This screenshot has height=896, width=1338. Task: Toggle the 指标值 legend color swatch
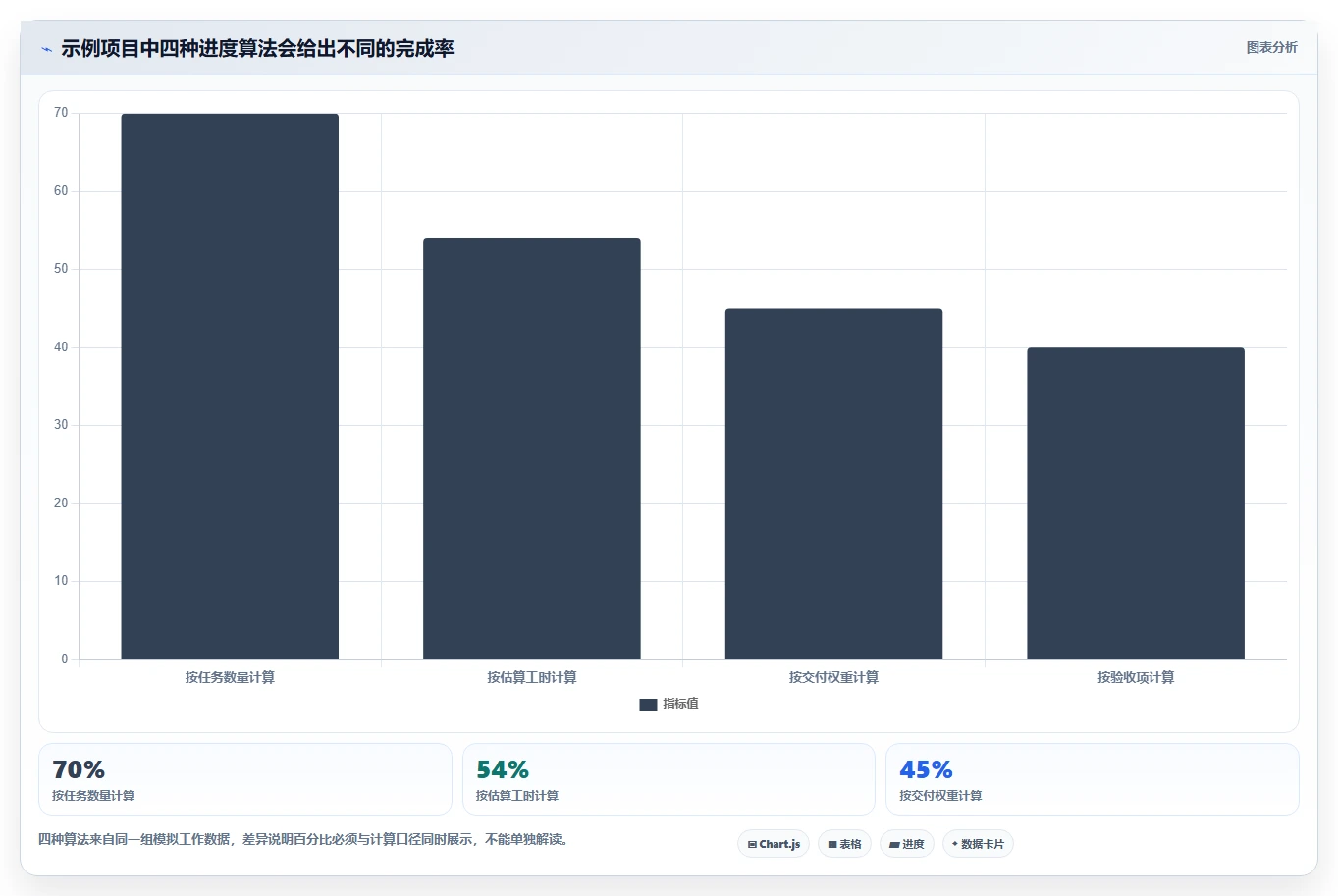coord(648,705)
